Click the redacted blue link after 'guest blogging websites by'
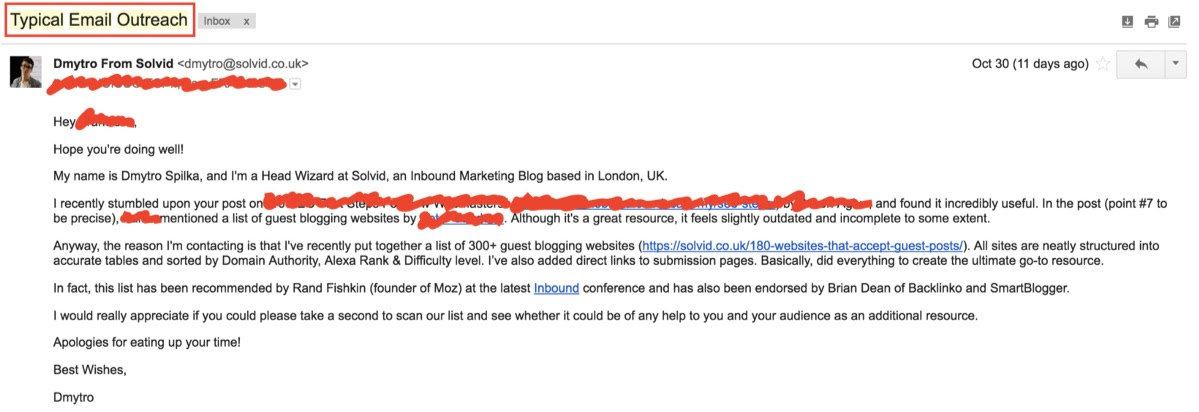 461,219
